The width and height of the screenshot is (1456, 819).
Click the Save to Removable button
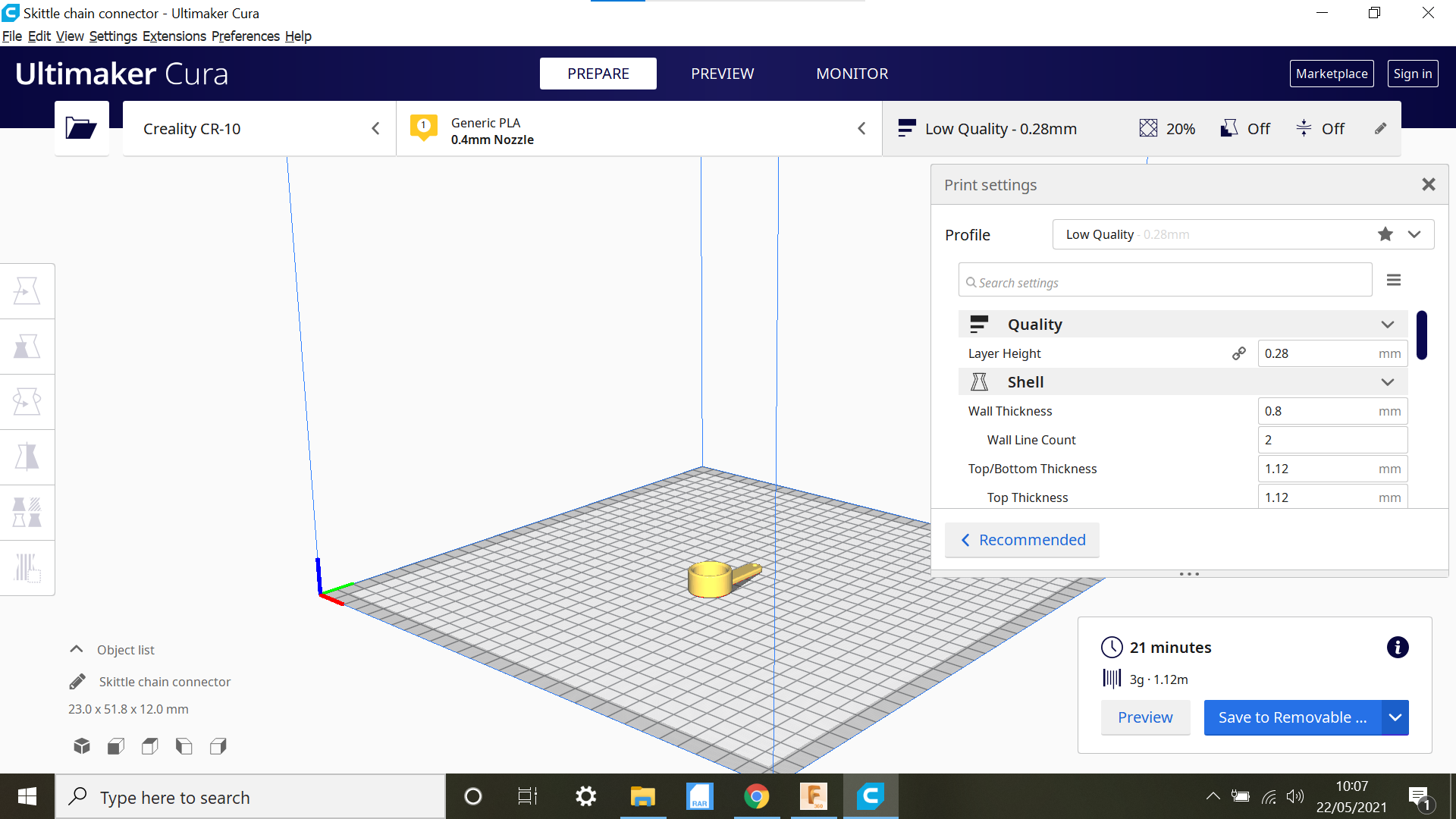pyautogui.click(x=1291, y=717)
